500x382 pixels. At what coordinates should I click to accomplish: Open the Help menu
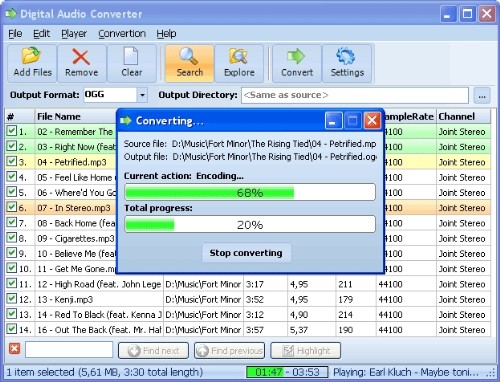point(166,34)
